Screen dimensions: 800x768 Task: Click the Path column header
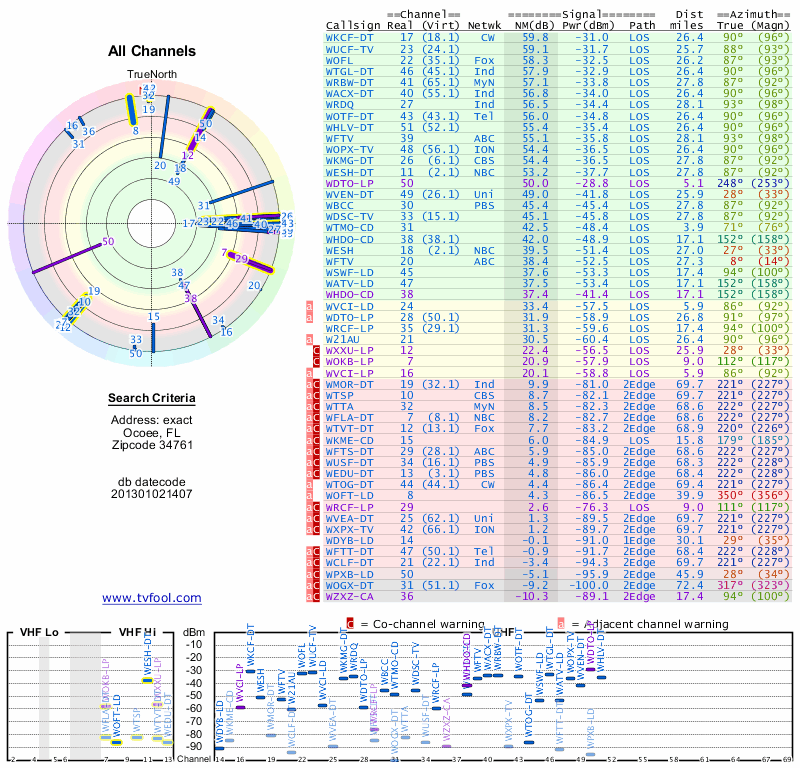click(642, 26)
